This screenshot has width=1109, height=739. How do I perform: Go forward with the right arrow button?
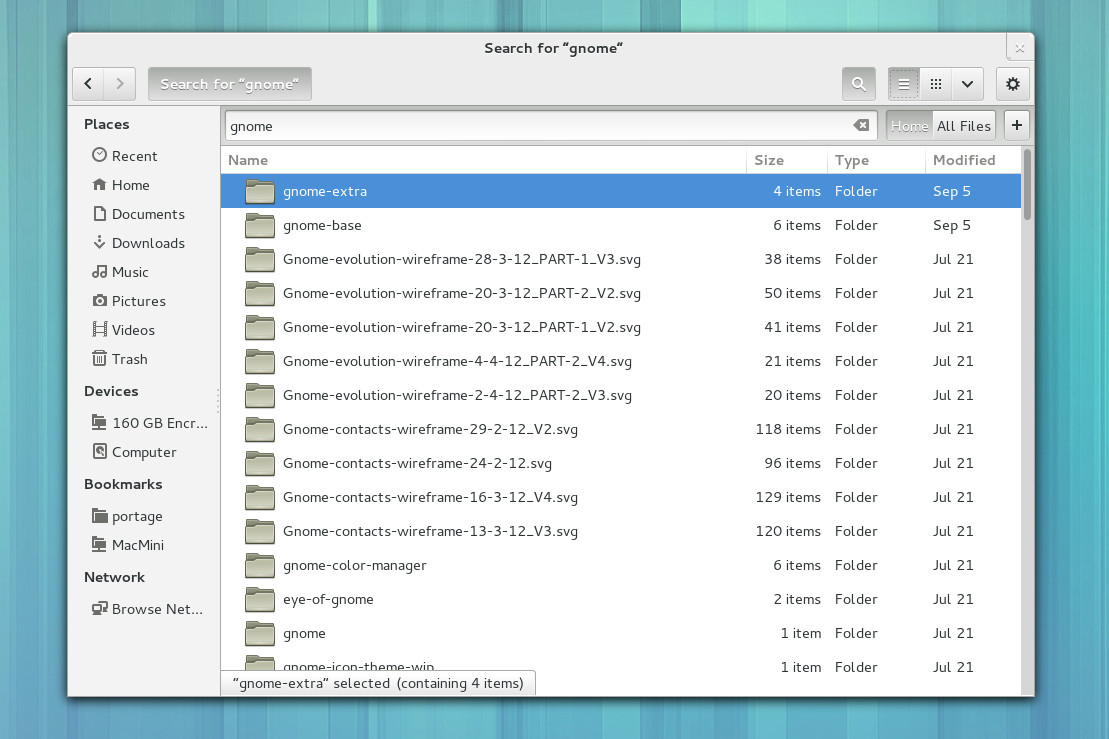click(x=120, y=84)
